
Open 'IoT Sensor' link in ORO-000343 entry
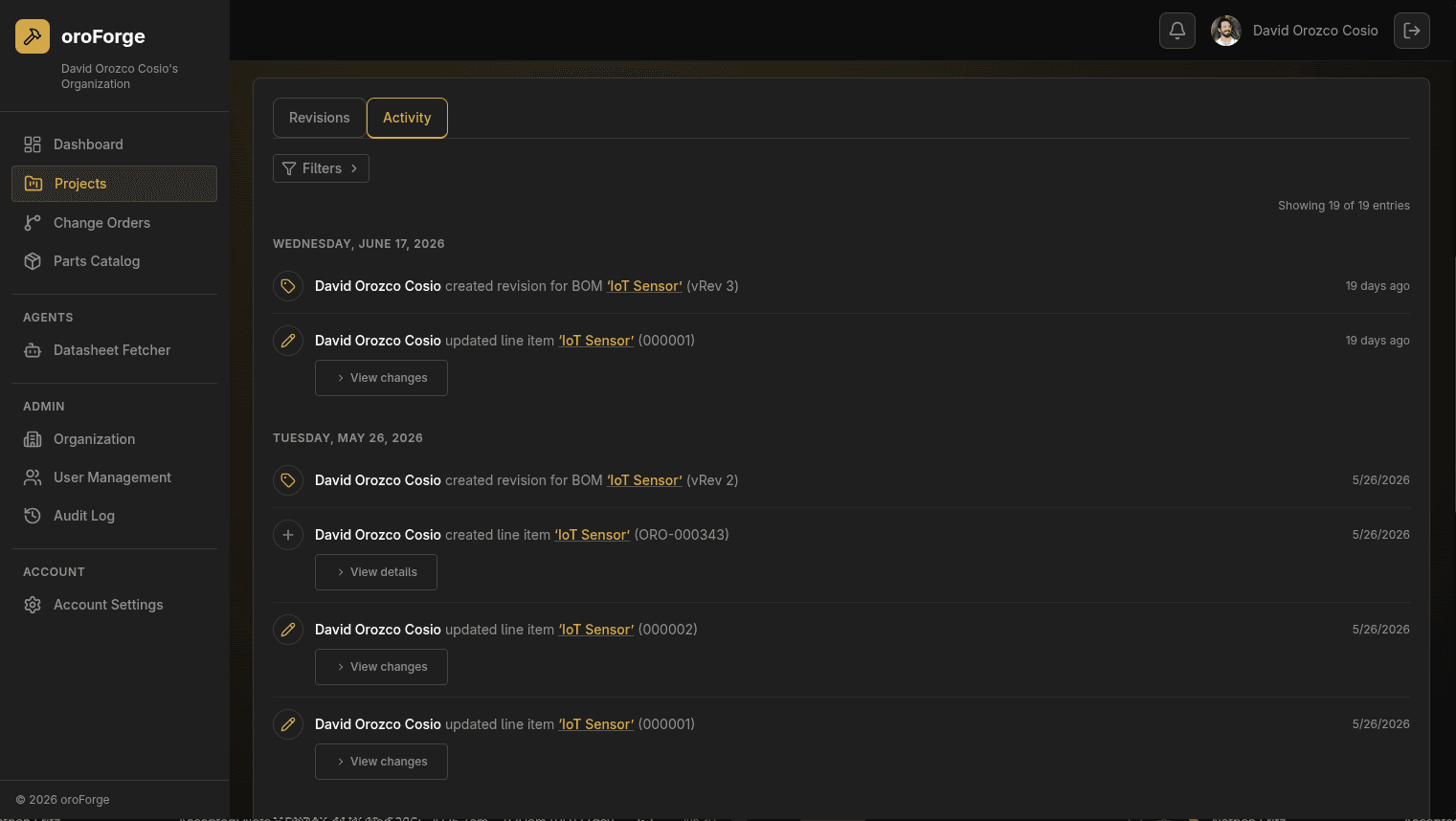click(x=593, y=535)
